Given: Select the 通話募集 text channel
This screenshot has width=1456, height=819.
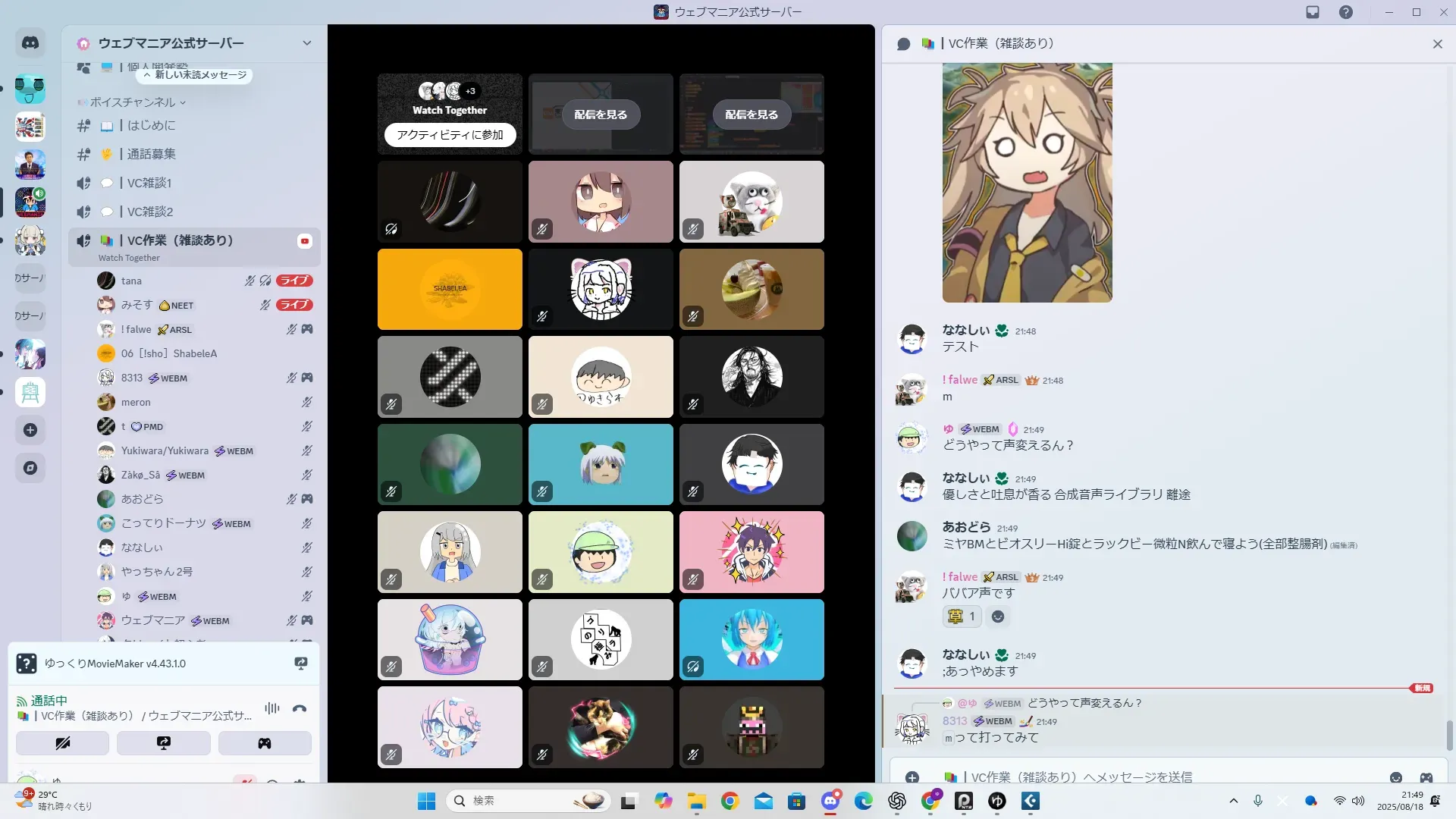Looking at the screenshot, I should 152,154.
